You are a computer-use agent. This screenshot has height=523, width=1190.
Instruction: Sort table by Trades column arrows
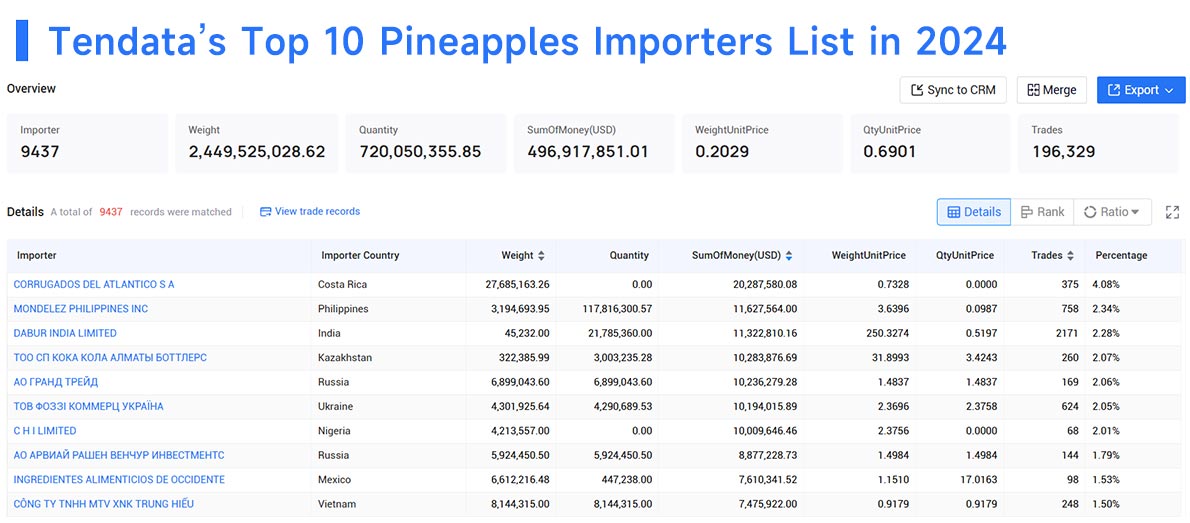click(1070, 256)
